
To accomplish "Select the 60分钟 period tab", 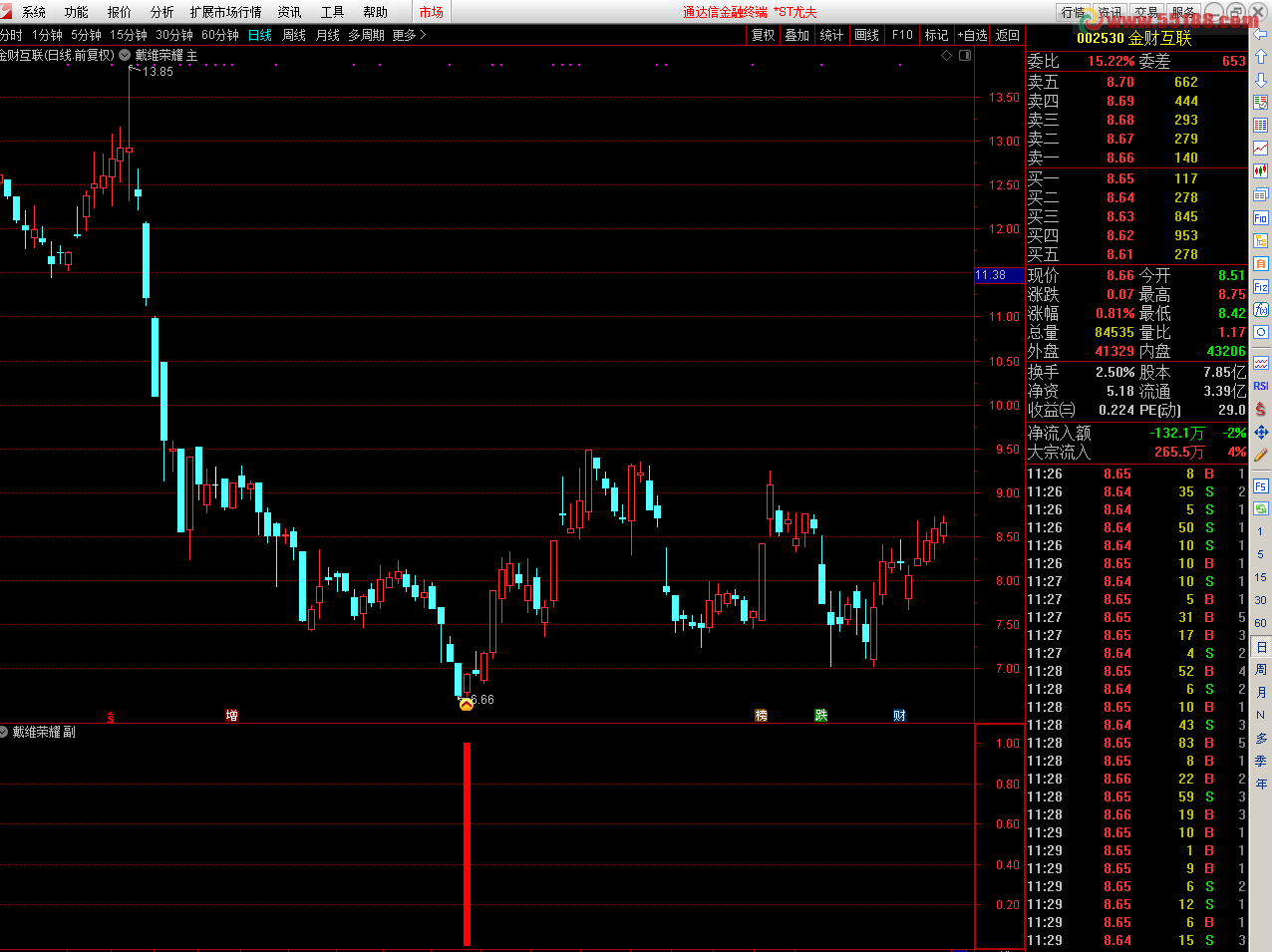I will [220, 35].
